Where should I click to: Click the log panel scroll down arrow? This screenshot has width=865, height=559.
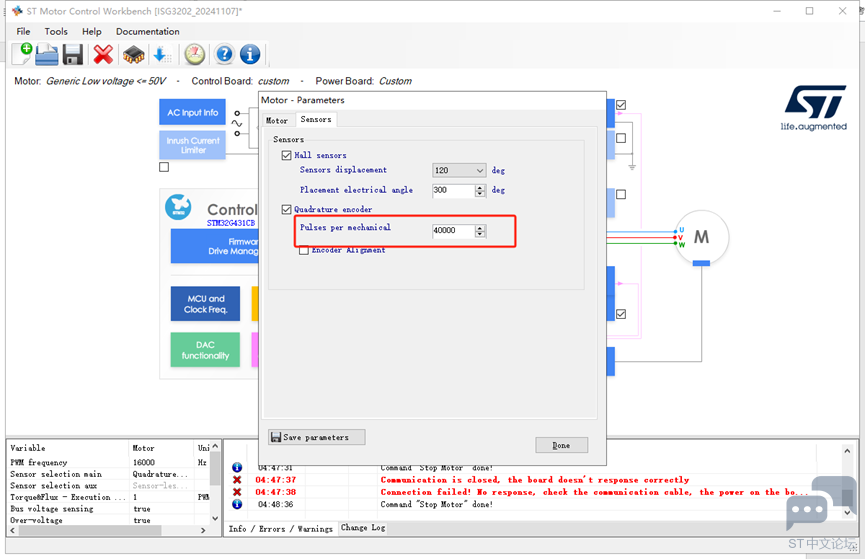[x=847, y=513]
